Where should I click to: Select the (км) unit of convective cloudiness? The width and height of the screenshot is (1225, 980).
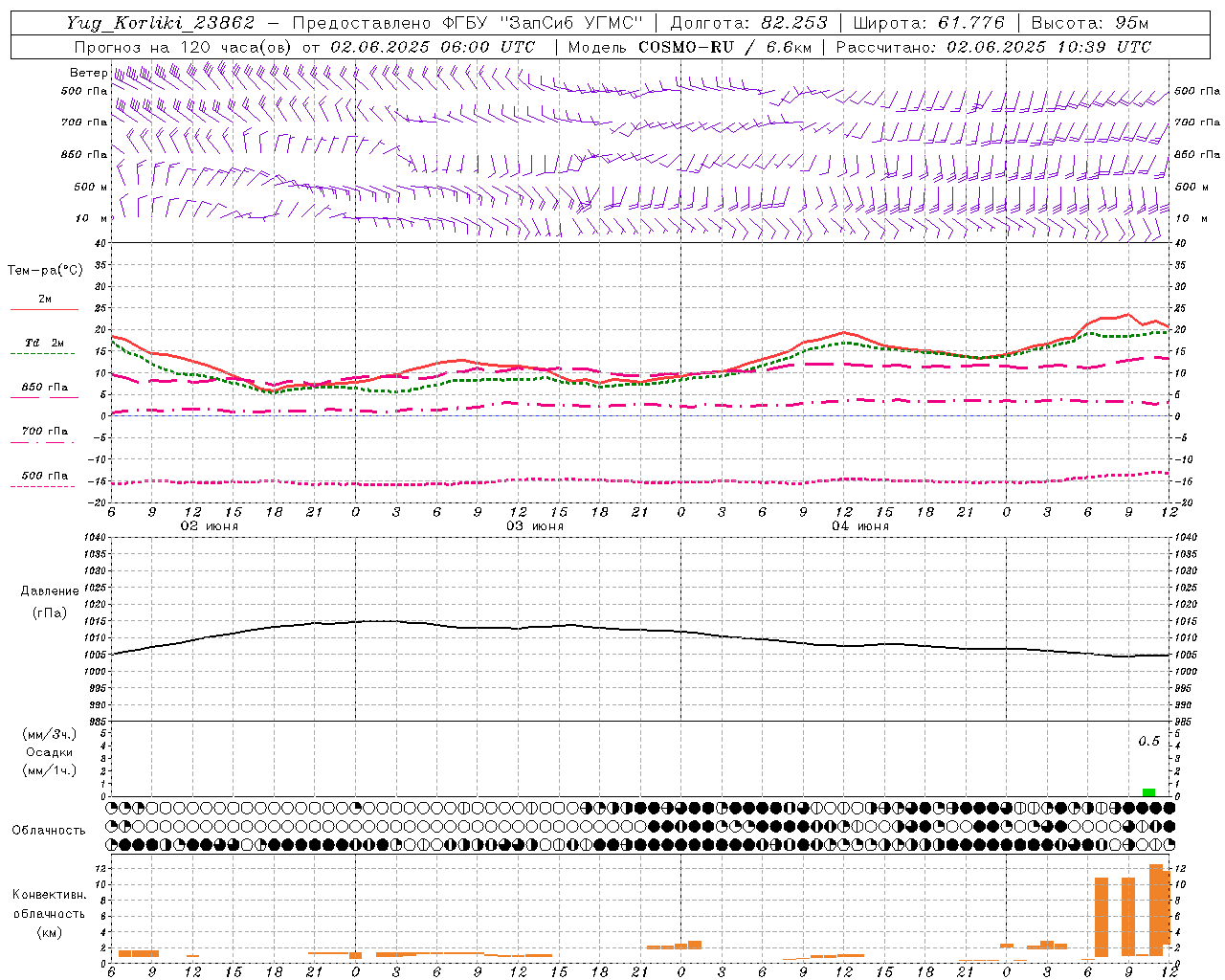[49, 932]
